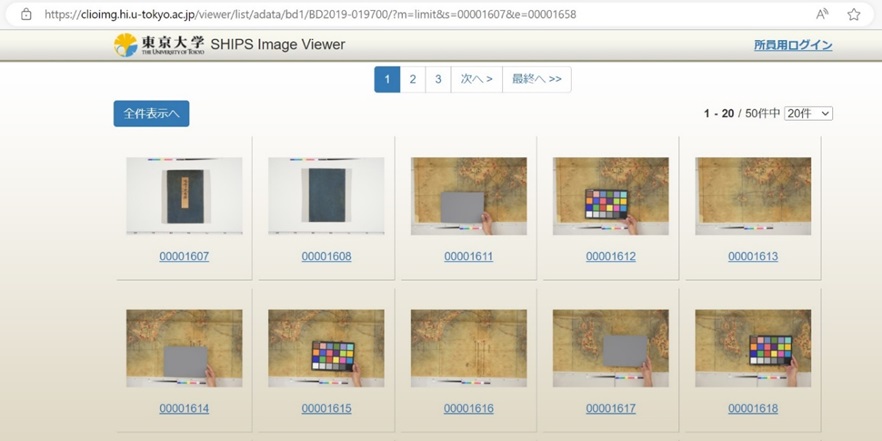Click the 全件表示へ button
Screen dimensions: 882x441
[151, 114]
